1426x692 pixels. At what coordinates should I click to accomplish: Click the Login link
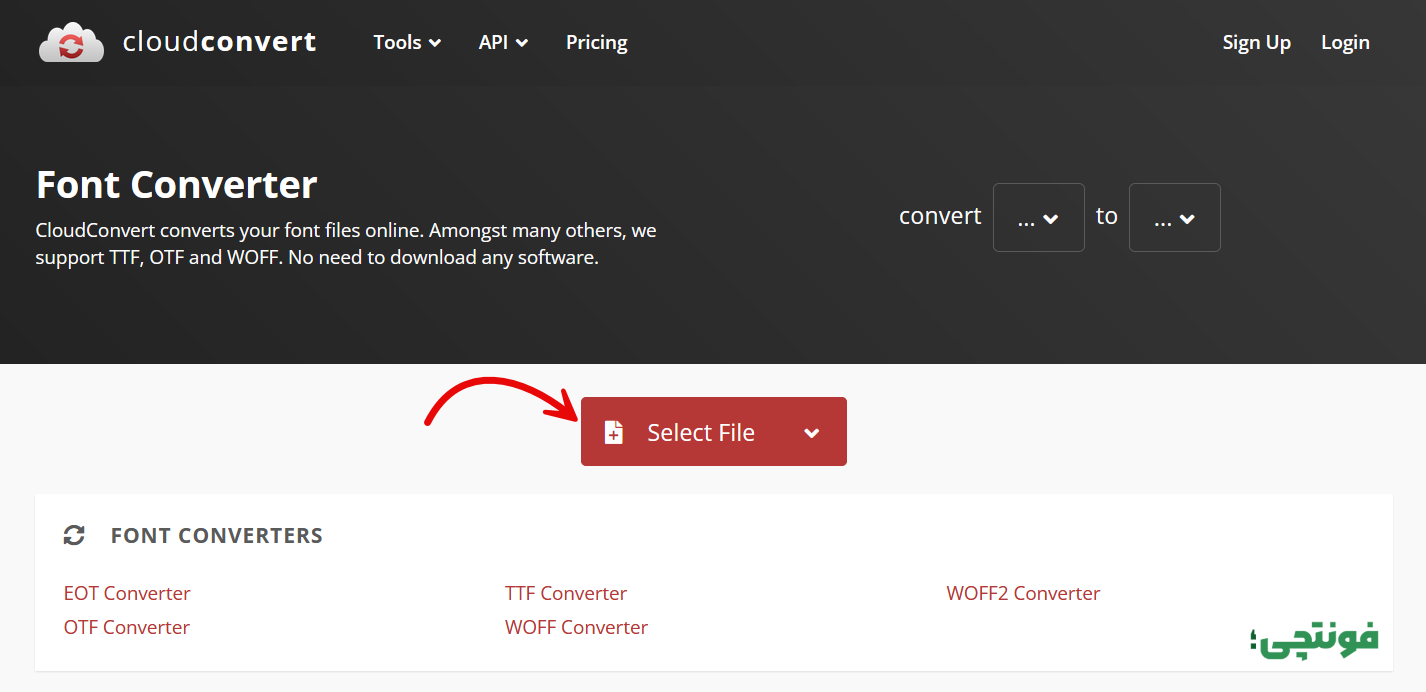[x=1345, y=42]
